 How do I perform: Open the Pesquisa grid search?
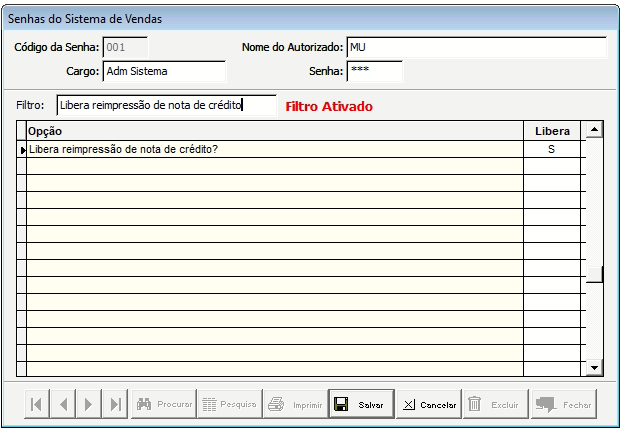pos(230,404)
